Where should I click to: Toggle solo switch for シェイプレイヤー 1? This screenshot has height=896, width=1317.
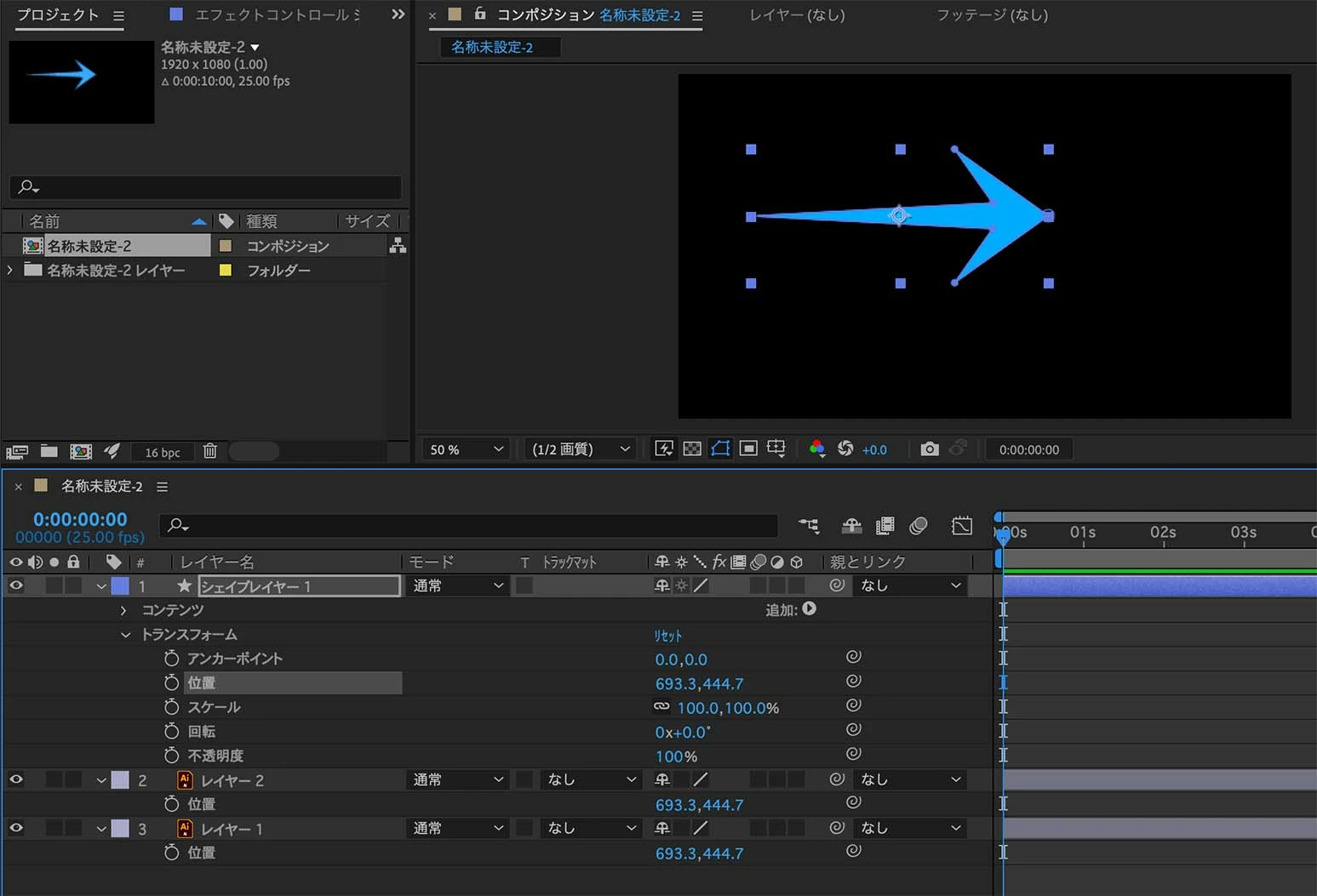point(54,585)
